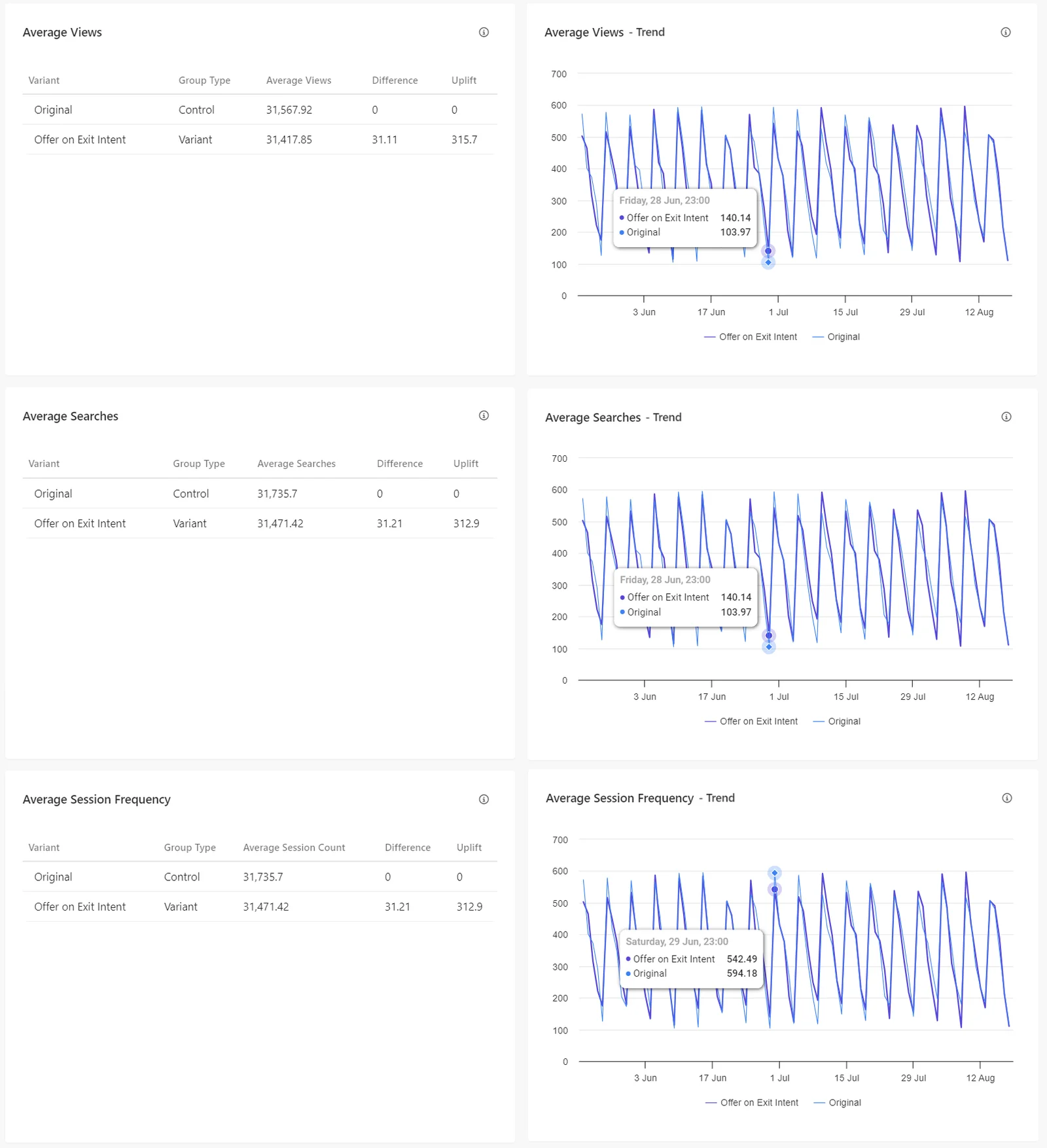
Task: Click Group Type header in Average Session Frequency table
Action: pyautogui.click(x=190, y=847)
